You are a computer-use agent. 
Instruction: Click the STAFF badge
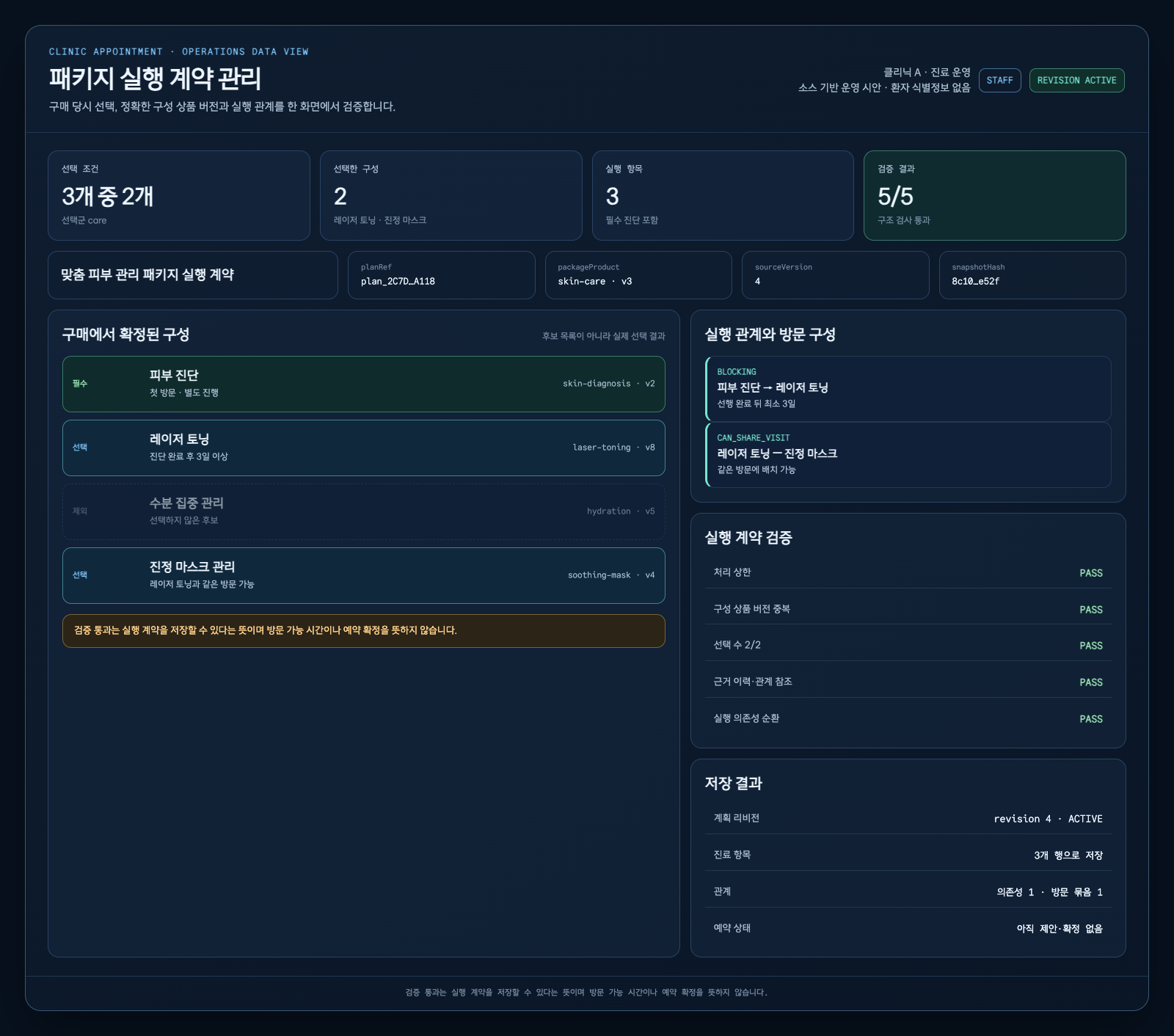999,80
